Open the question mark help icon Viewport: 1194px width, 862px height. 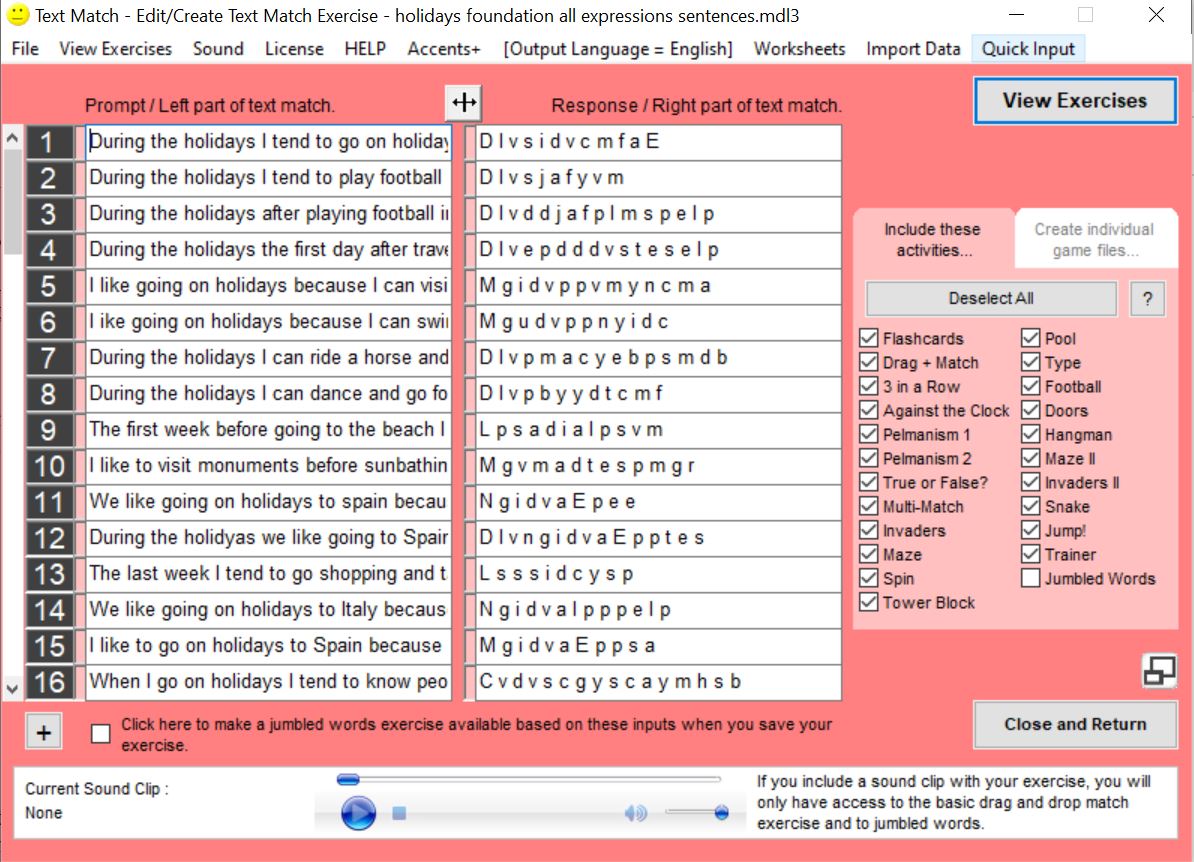(1147, 298)
